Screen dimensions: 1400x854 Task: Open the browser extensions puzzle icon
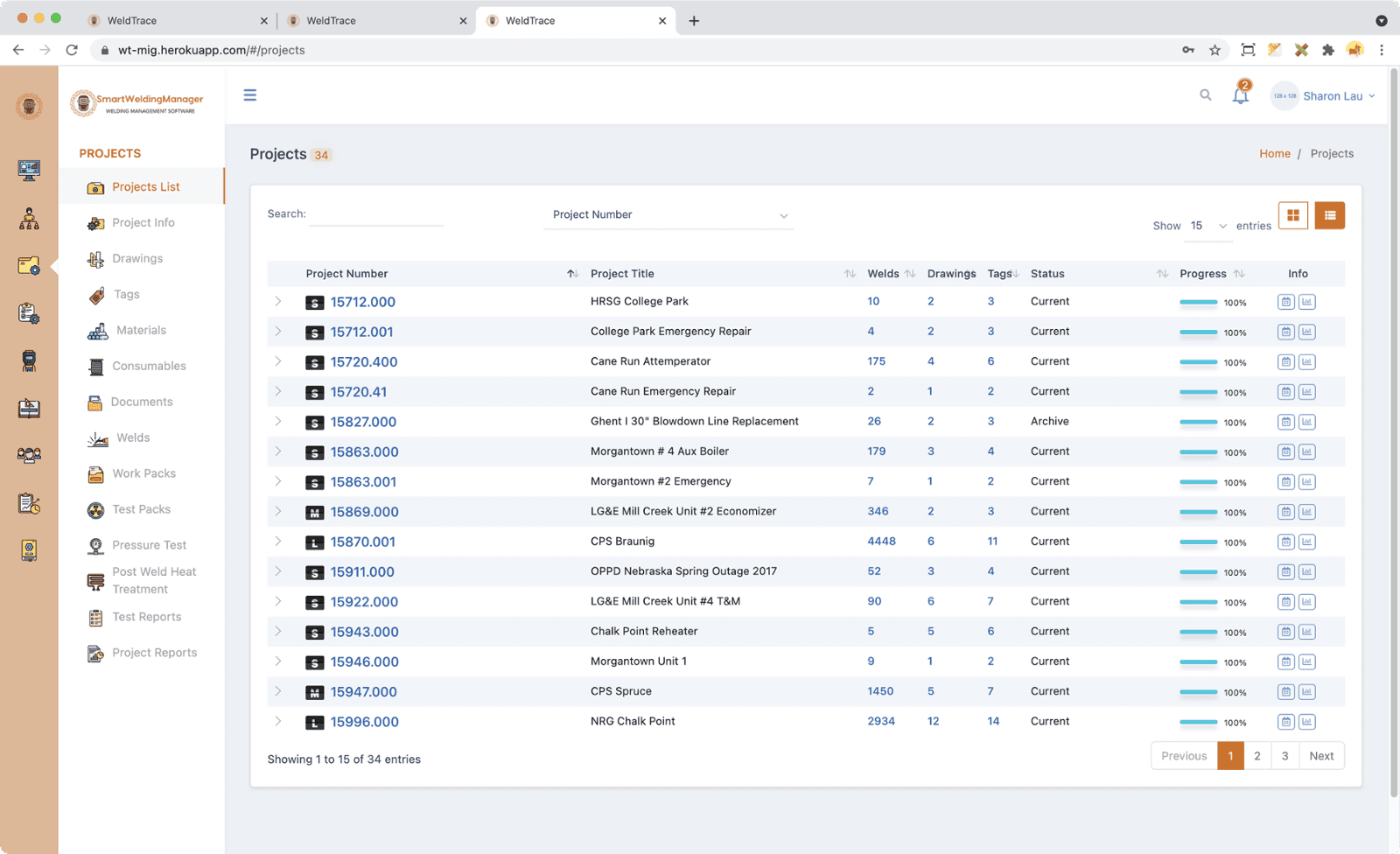pos(1327,50)
